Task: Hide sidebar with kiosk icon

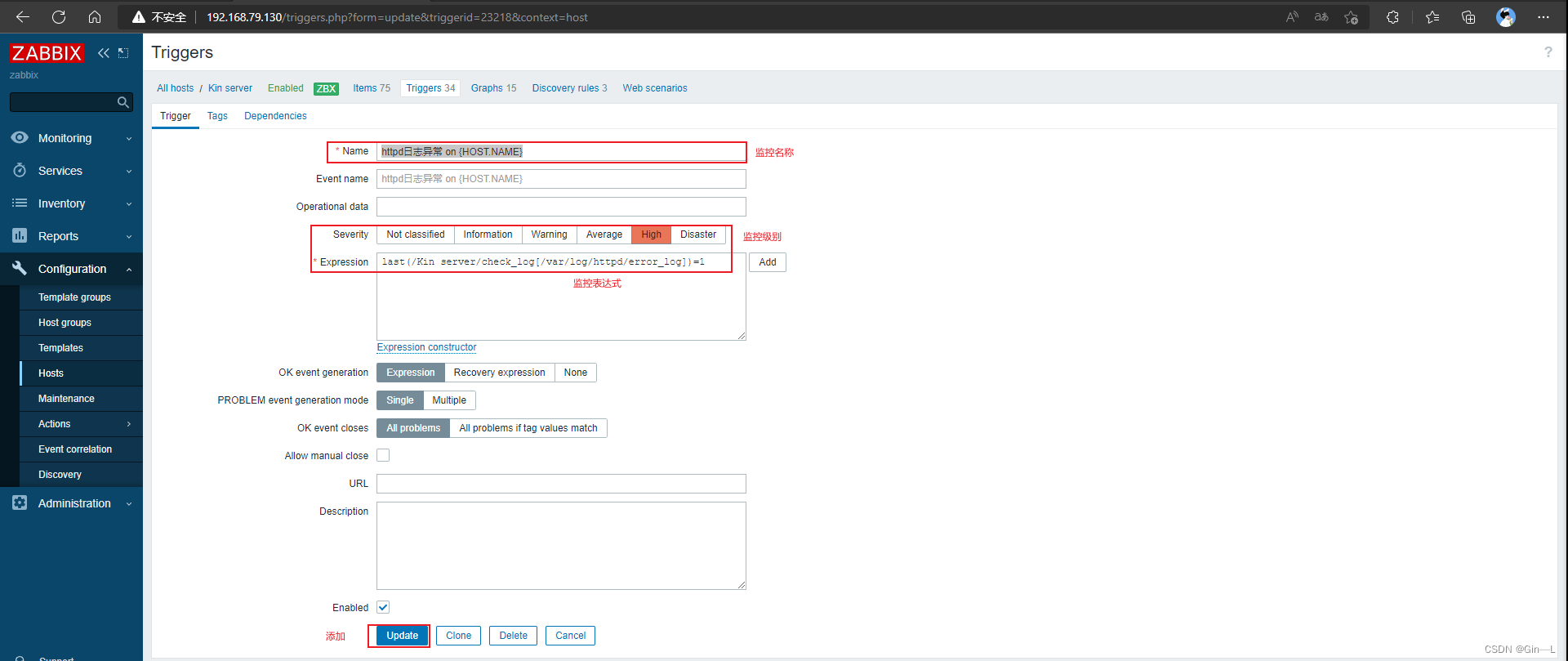Action: click(x=123, y=53)
